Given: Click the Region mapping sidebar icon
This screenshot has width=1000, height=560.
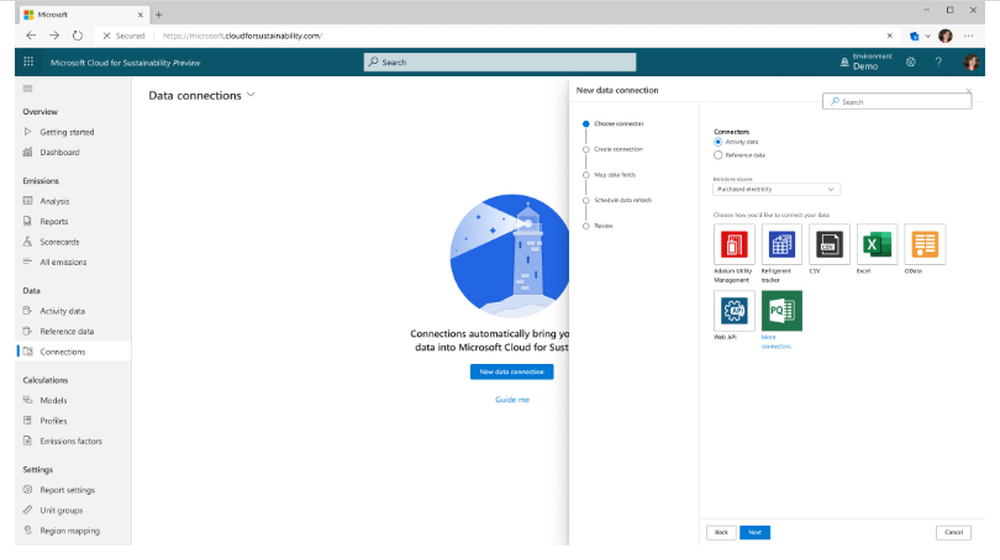Looking at the screenshot, I should 27,530.
